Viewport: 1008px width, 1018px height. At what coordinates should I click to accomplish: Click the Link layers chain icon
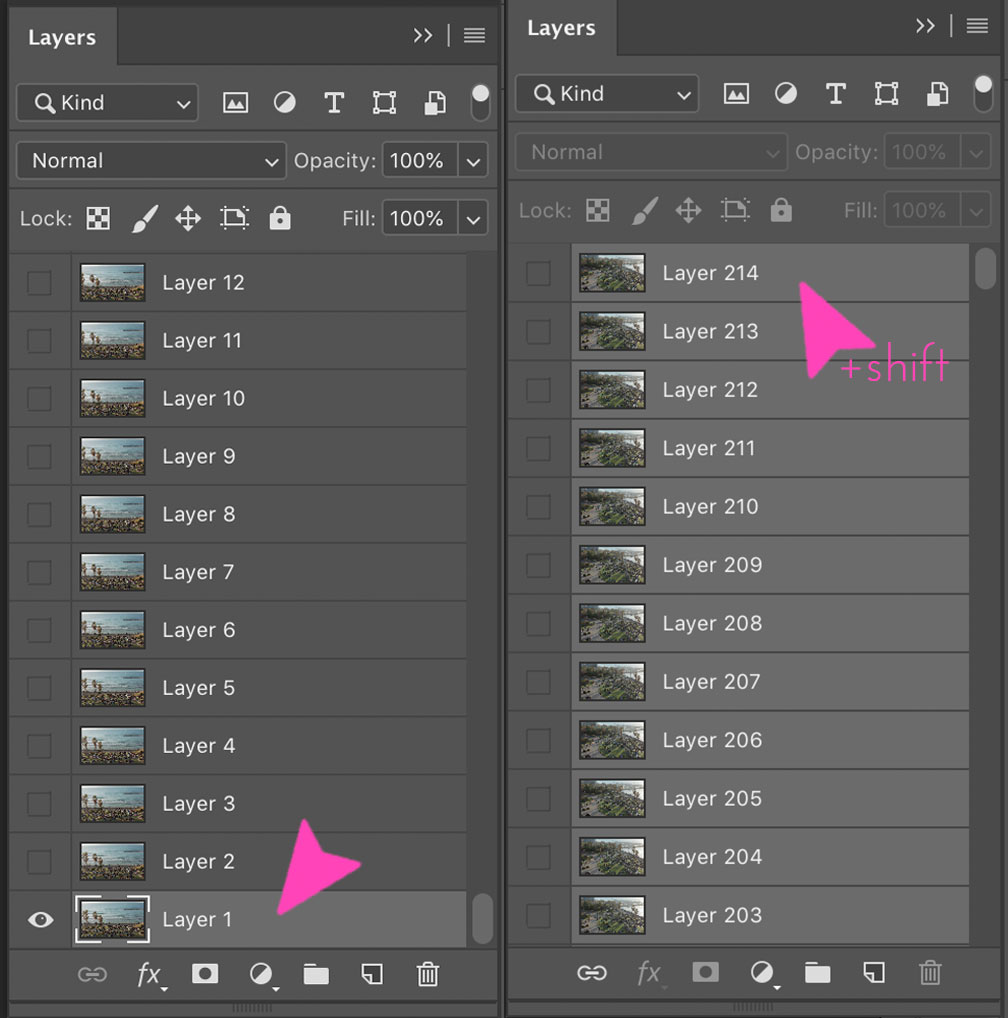click(x=92, y=974)
